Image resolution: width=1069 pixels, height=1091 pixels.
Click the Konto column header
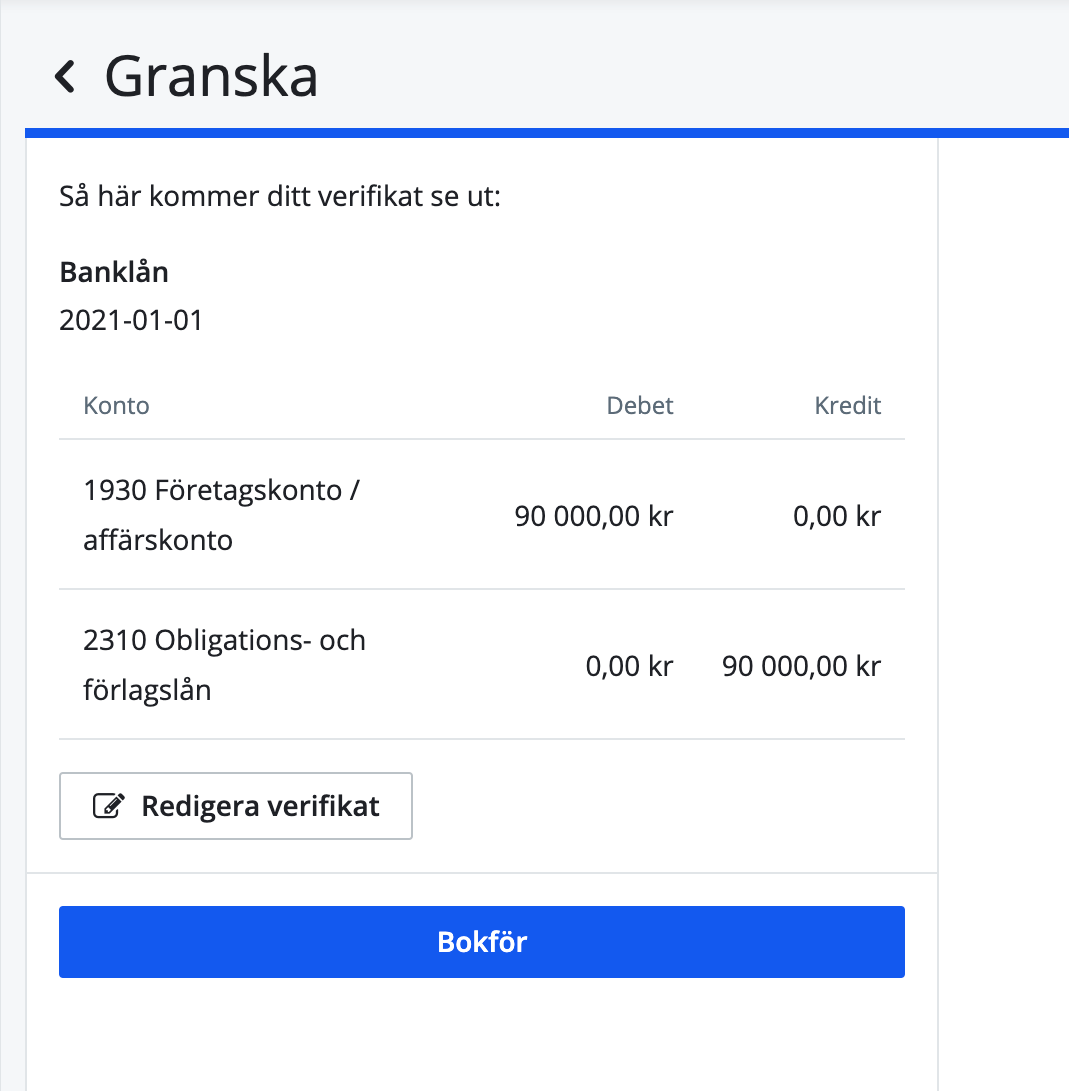point(116,405)
